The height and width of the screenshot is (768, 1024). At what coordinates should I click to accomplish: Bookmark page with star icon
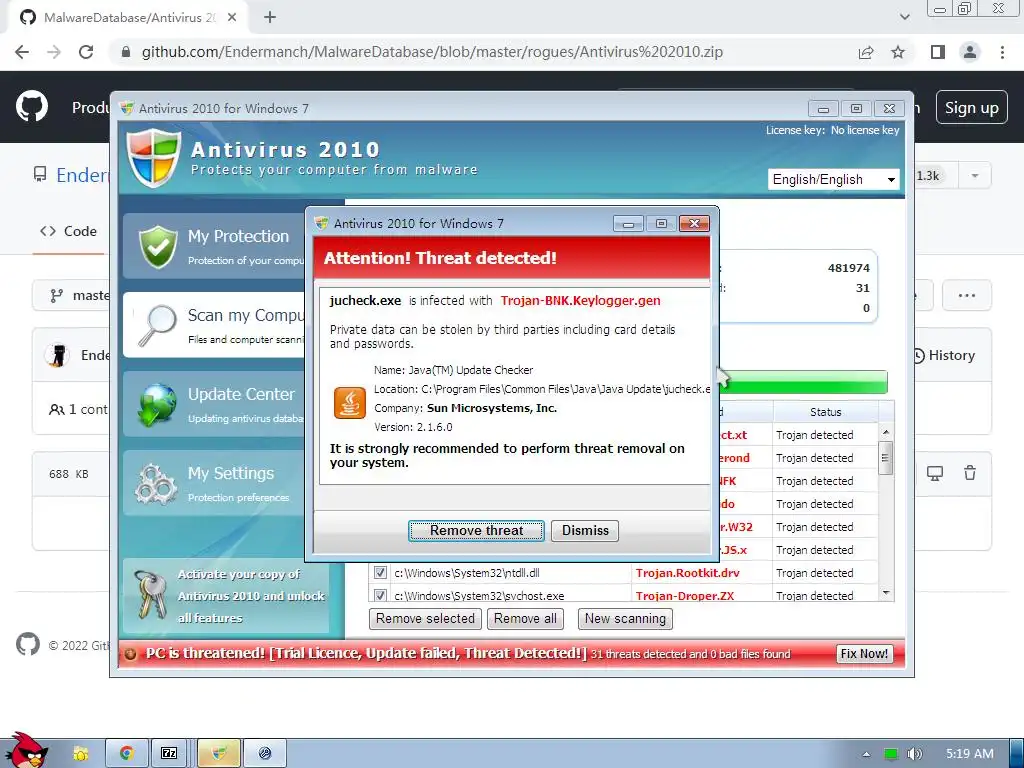[898, 52]
